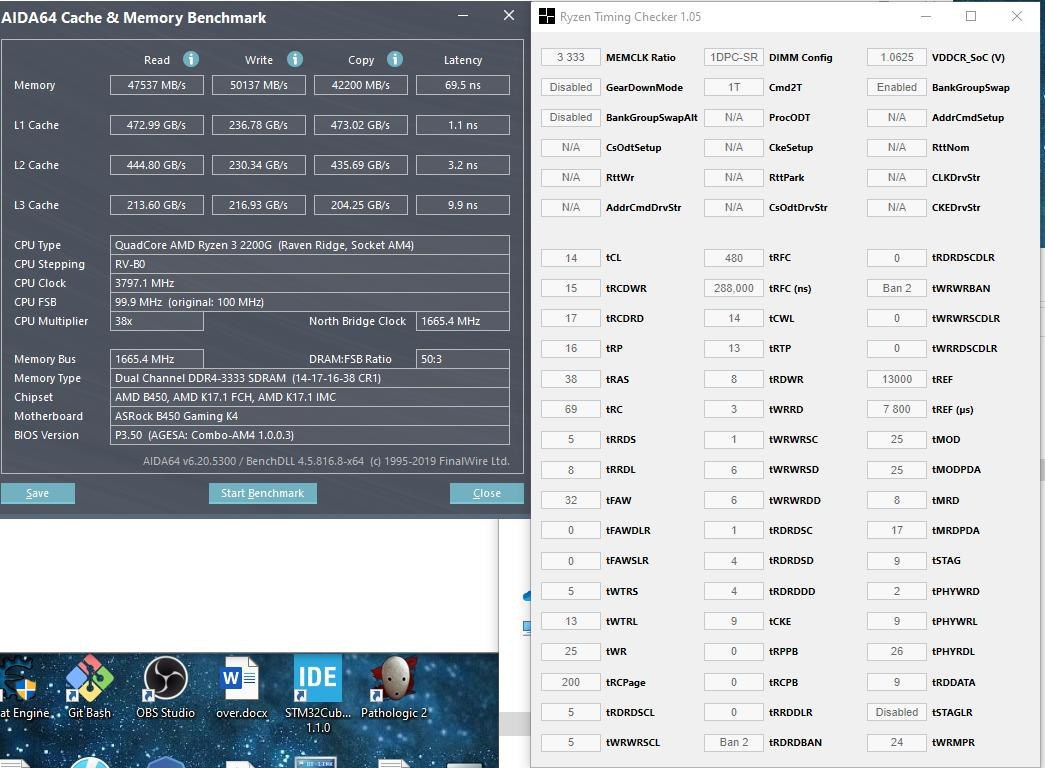The image size is (1045, 768).
Task: Click the Motherboard field ASRock B450 Gaming K4
Action: pyautogui.click(x=310, y=416)
